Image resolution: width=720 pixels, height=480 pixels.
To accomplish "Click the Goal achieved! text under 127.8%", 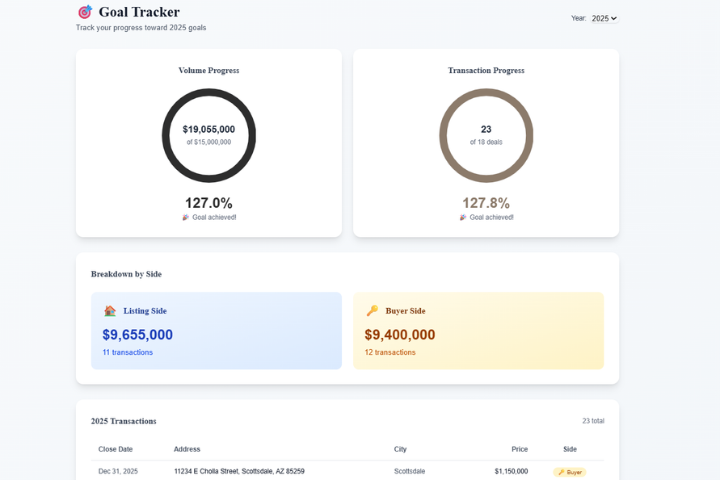I will tap(492, 217).
